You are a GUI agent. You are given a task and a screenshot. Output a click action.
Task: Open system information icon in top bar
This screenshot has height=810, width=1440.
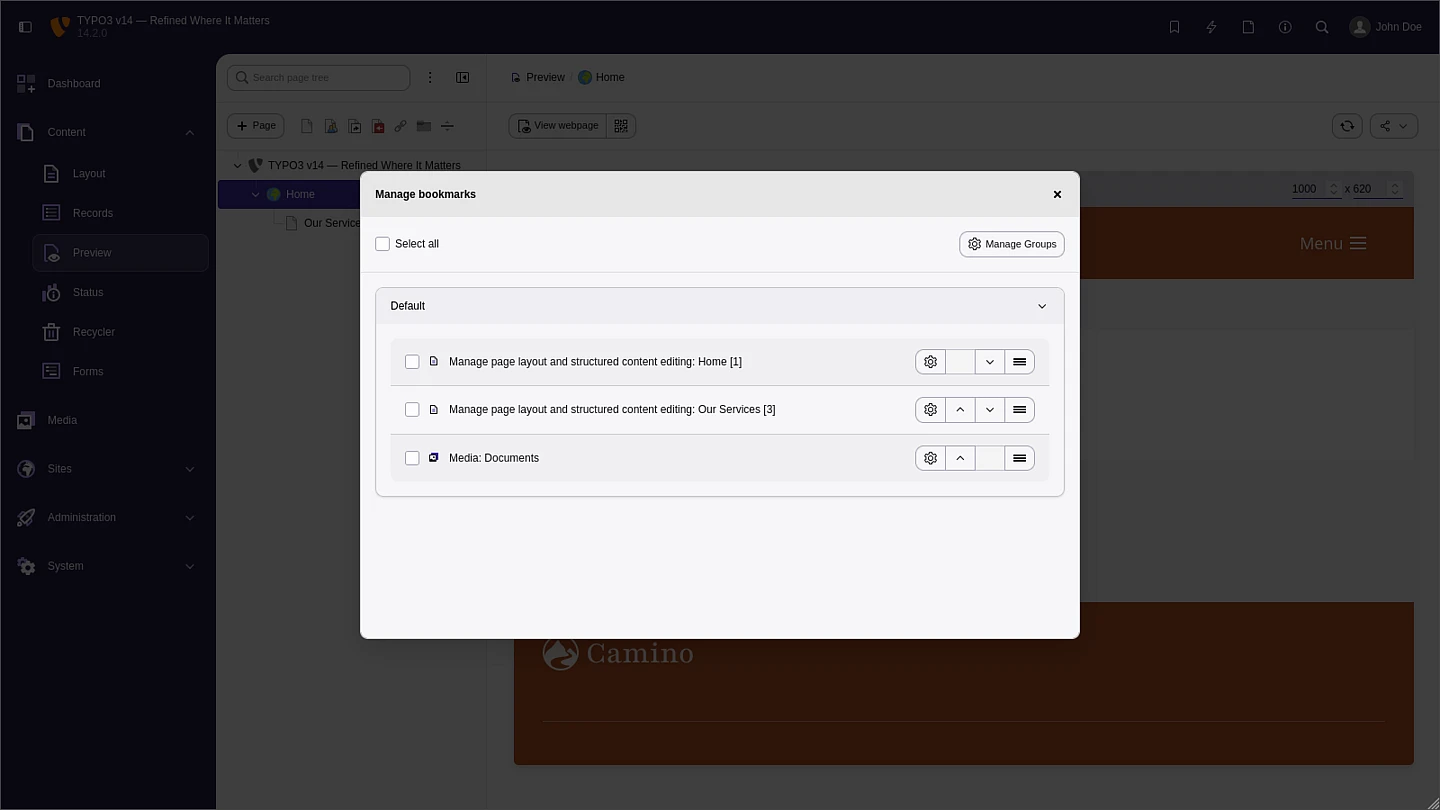[x=1285, y=27]
